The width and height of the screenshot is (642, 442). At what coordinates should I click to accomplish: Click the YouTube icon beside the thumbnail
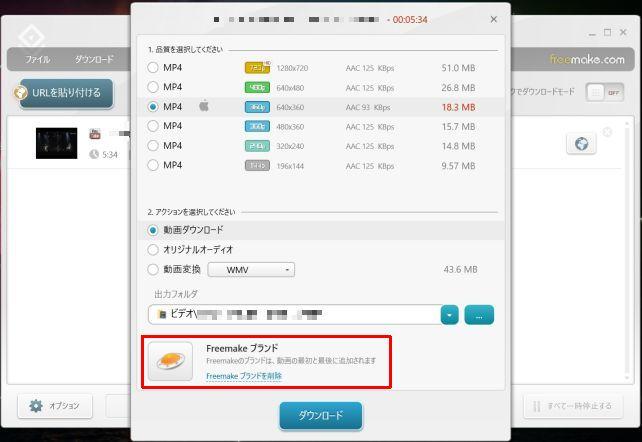pos(95,133)
